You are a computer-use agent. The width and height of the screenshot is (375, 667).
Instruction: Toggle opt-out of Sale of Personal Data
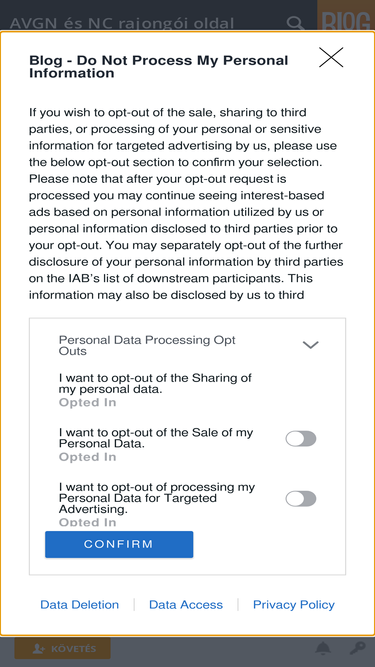301,439
